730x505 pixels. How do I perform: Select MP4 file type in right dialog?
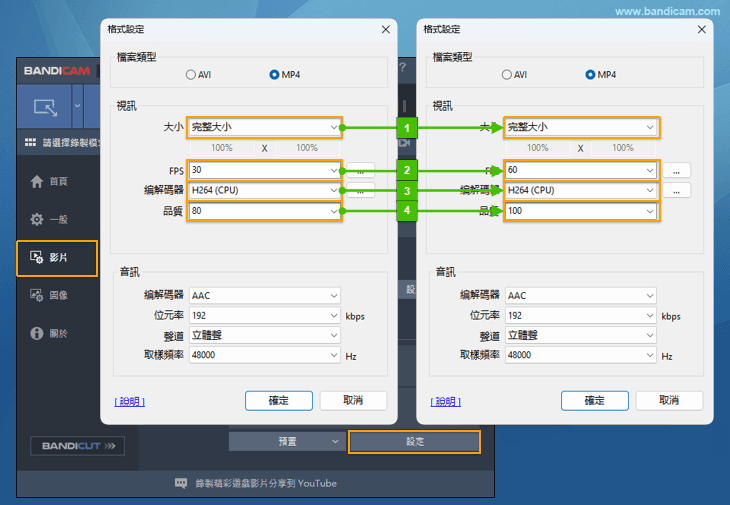coord(601,74)
